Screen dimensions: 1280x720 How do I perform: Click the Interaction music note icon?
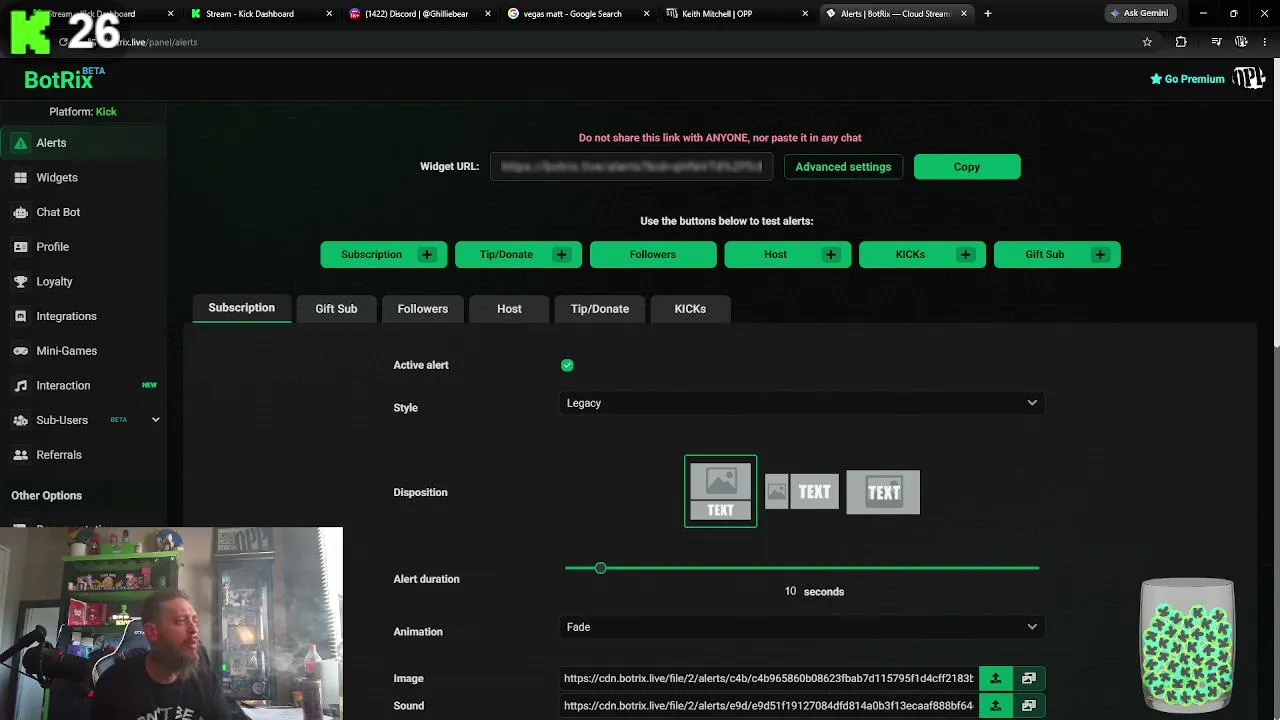[20, 386]
